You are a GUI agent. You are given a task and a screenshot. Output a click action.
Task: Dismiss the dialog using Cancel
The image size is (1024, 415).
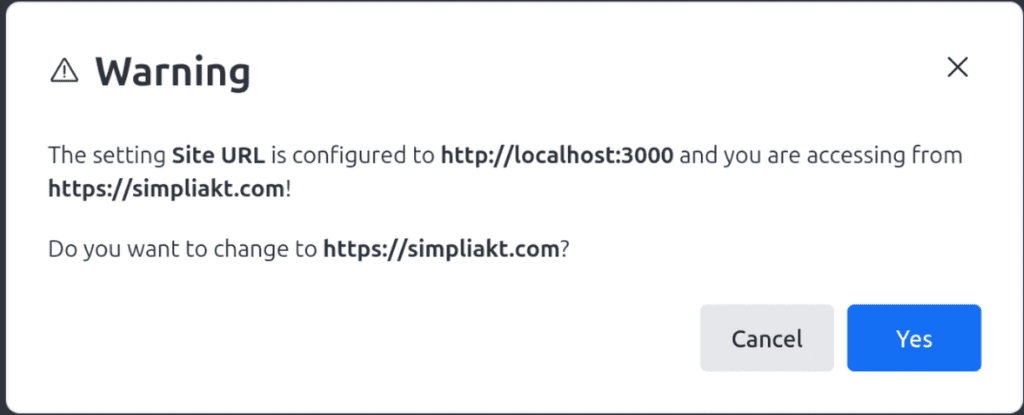tap(767, 338)
